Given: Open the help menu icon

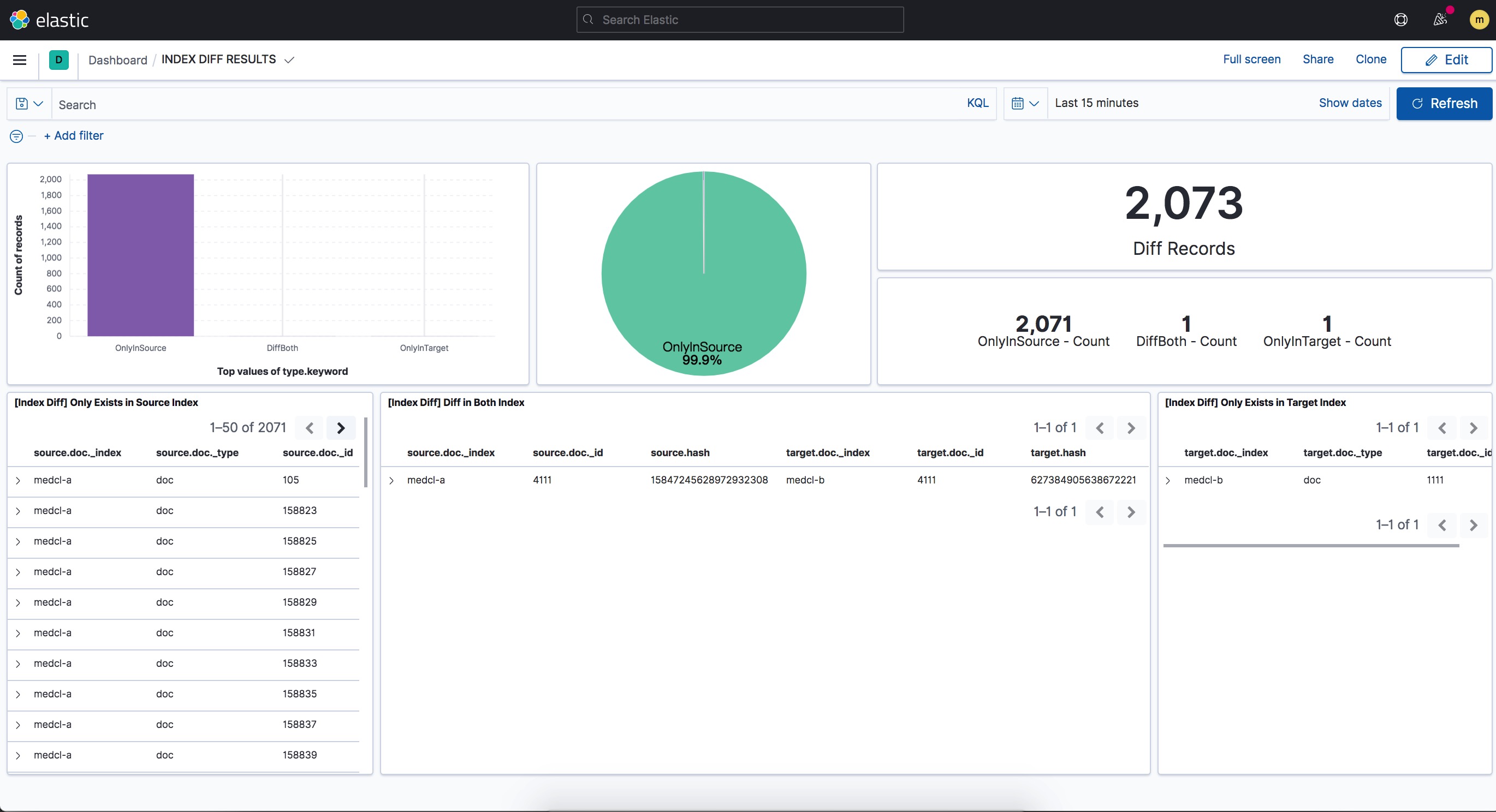Looking at the screenshot, I should pos(1401,20).
